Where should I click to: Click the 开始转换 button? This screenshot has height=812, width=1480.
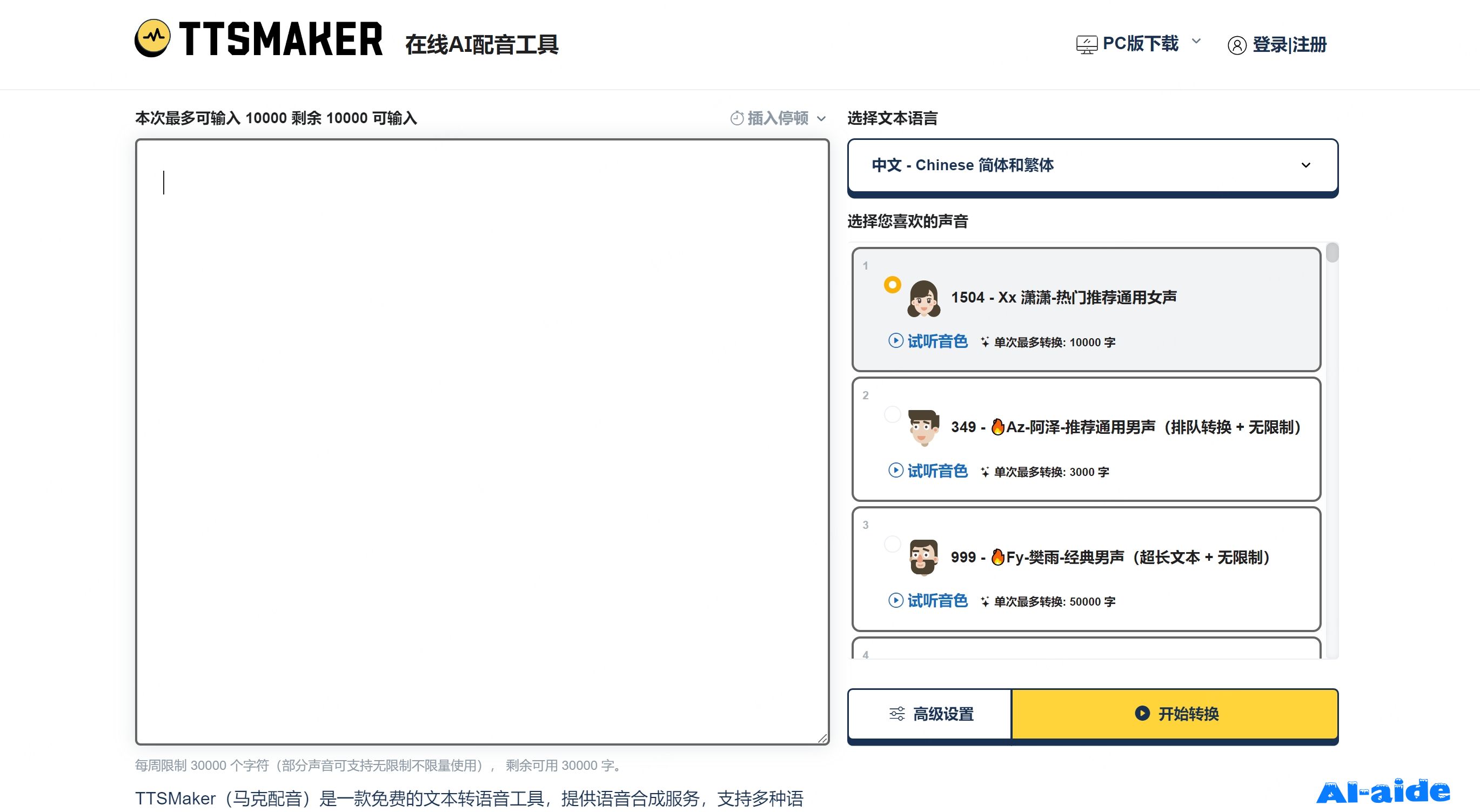(x=1175, y=714)
